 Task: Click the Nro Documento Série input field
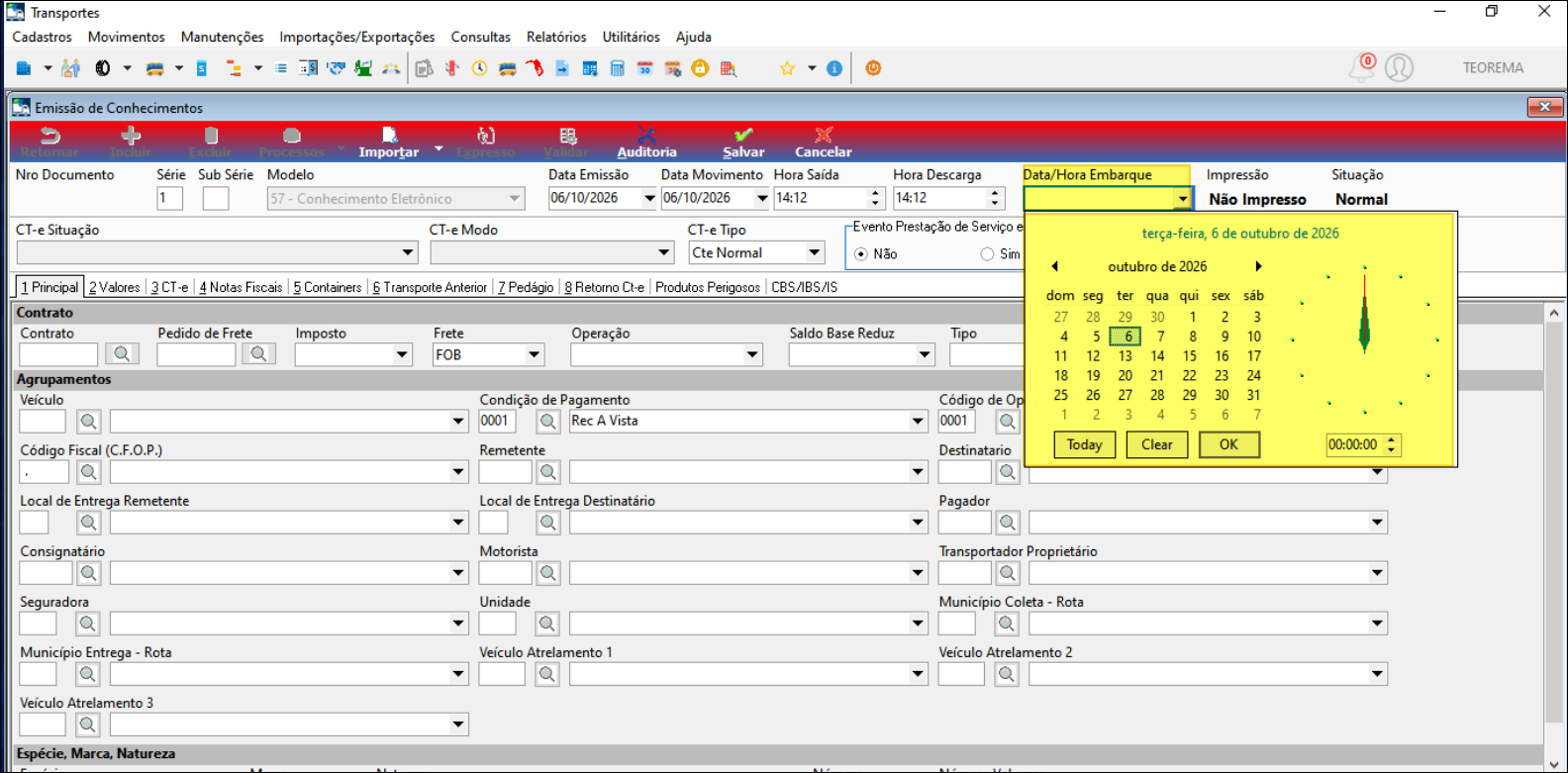(169, 198)
